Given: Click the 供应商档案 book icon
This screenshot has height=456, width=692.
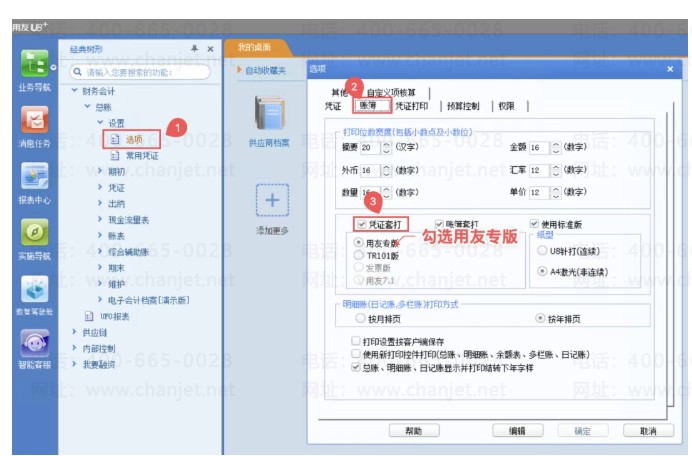Looking at the screenshot, I should point(269,113).
